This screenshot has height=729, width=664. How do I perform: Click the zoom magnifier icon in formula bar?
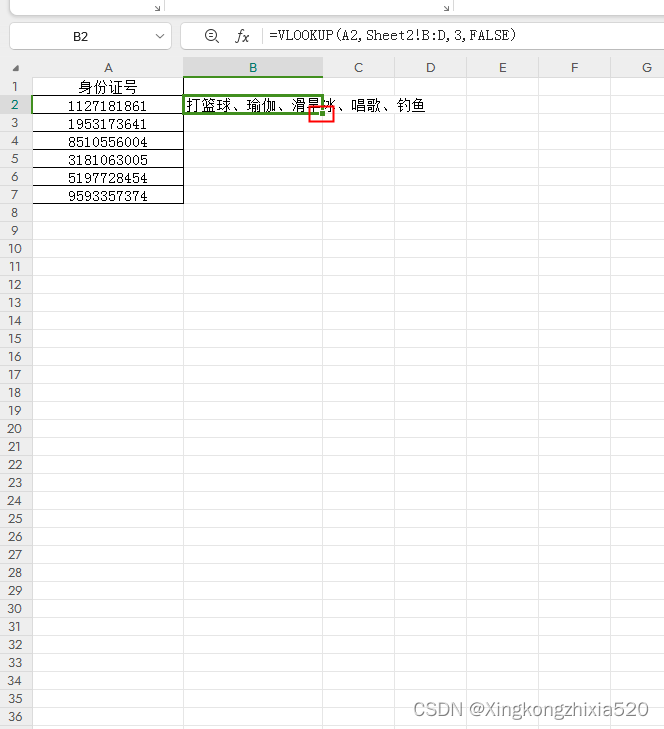[212, 36]
